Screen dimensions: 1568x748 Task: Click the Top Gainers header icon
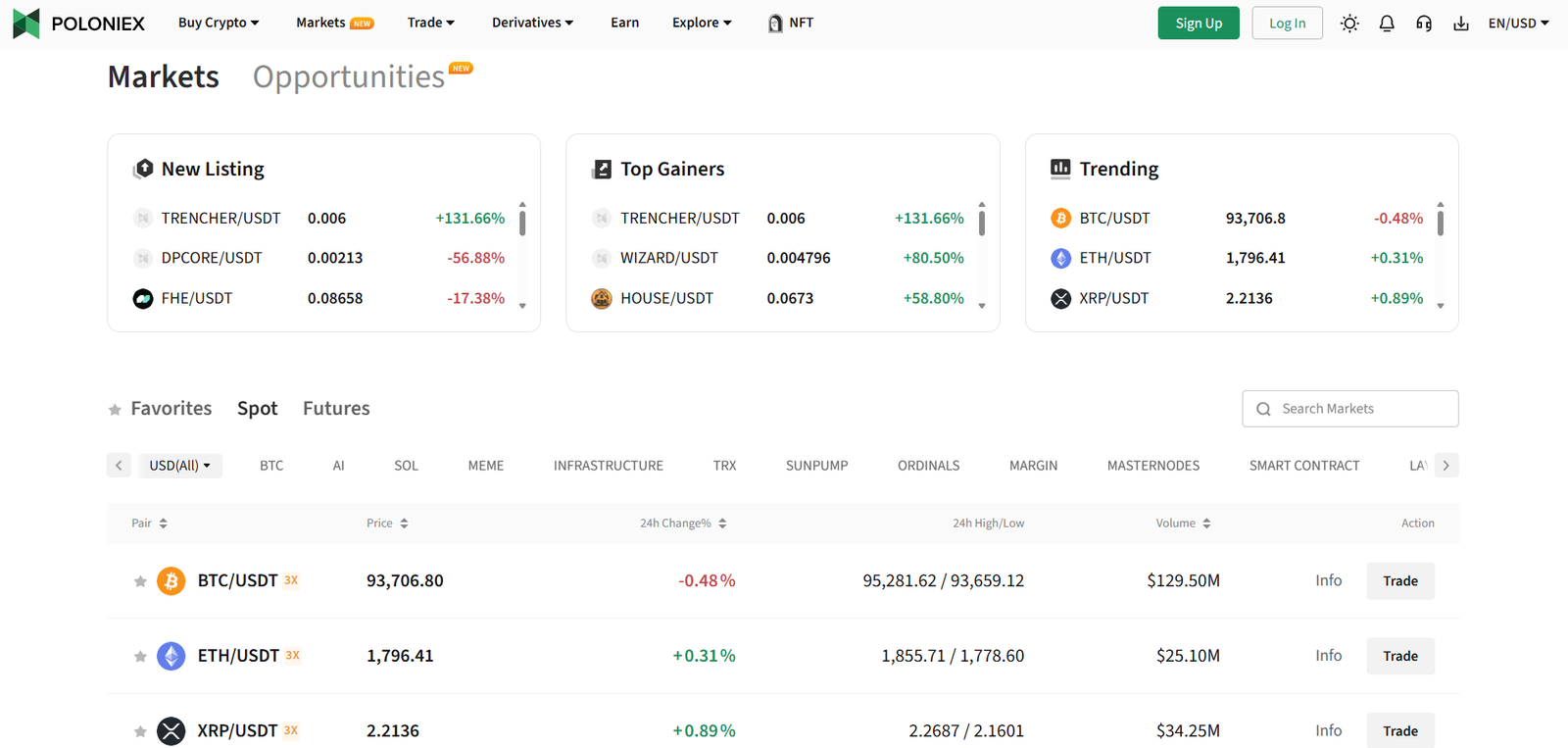click(602, 169)
